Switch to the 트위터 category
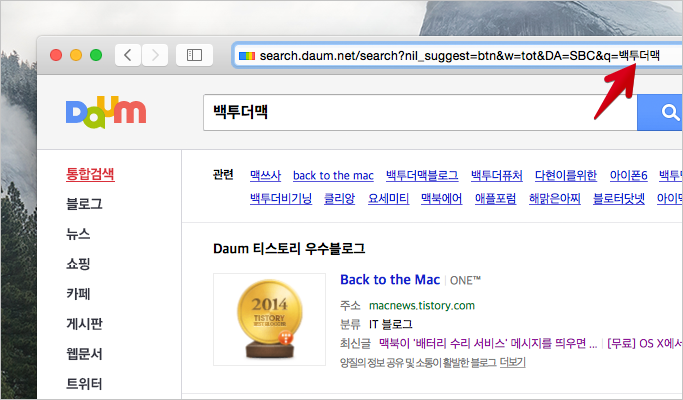The image size is (683, 400). pos(84,384)
